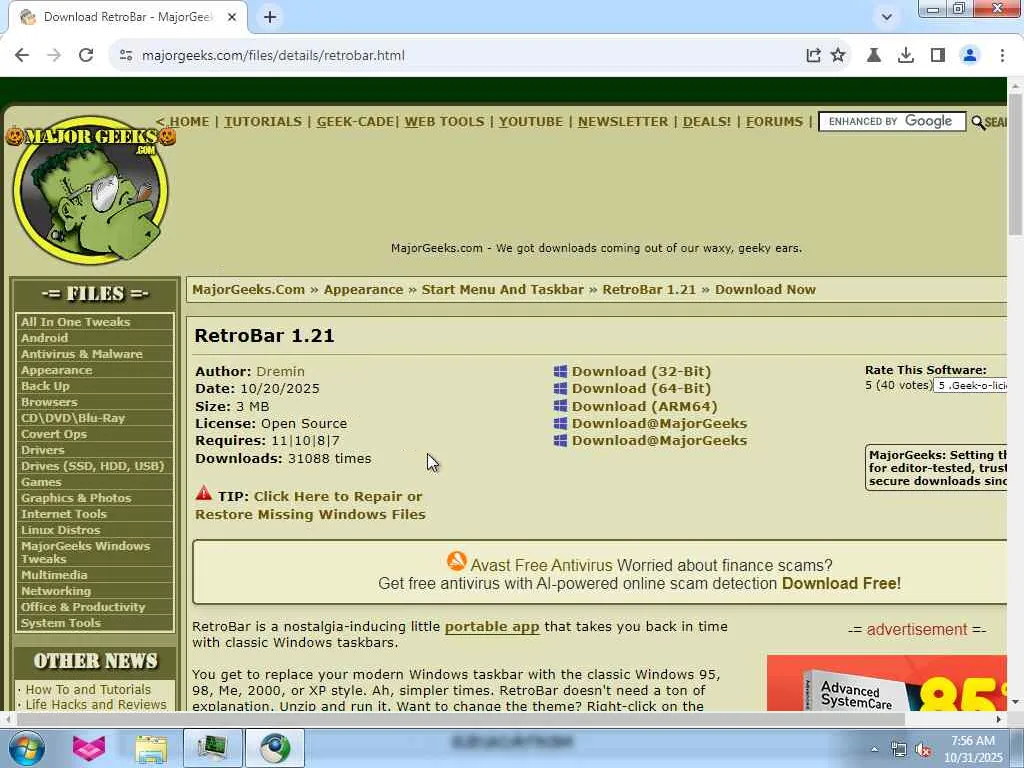The image size is (1024, 768).
Task: Open the rating Geek-o-licious dropdown
Action: coord(970,385)
